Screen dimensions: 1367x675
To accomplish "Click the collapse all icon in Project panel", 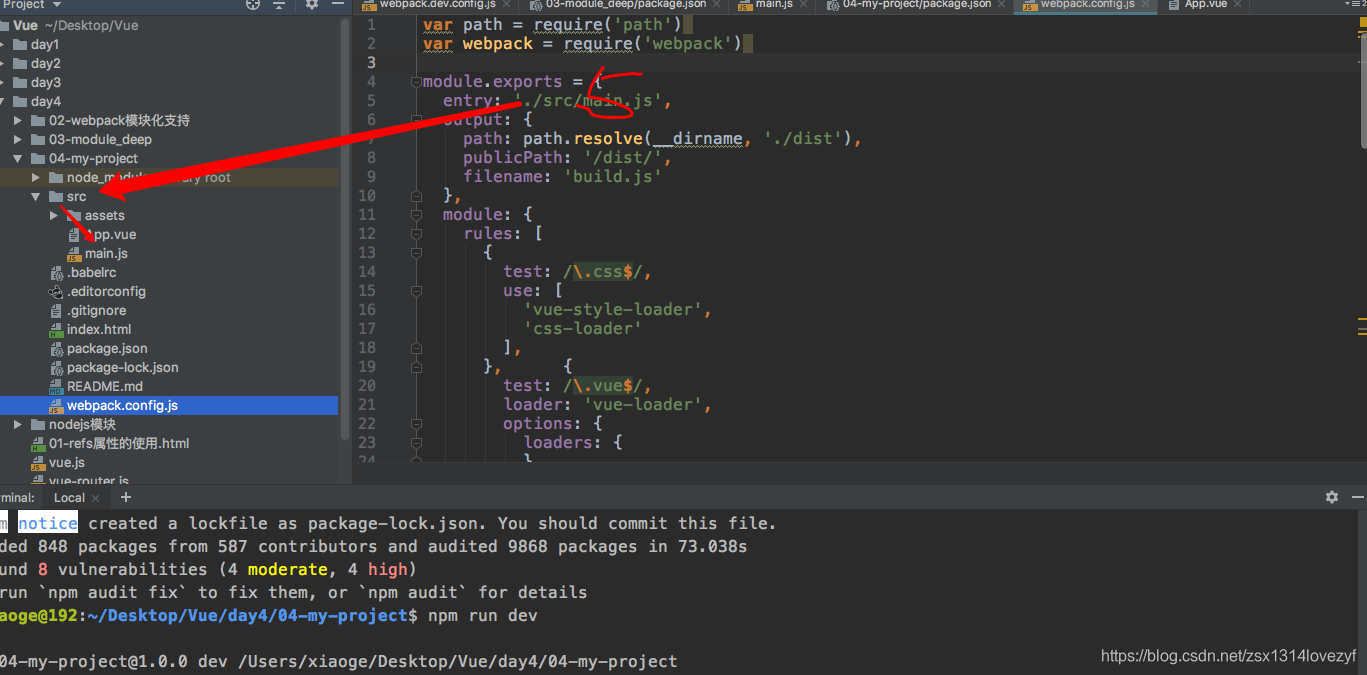I will point(279,4).
